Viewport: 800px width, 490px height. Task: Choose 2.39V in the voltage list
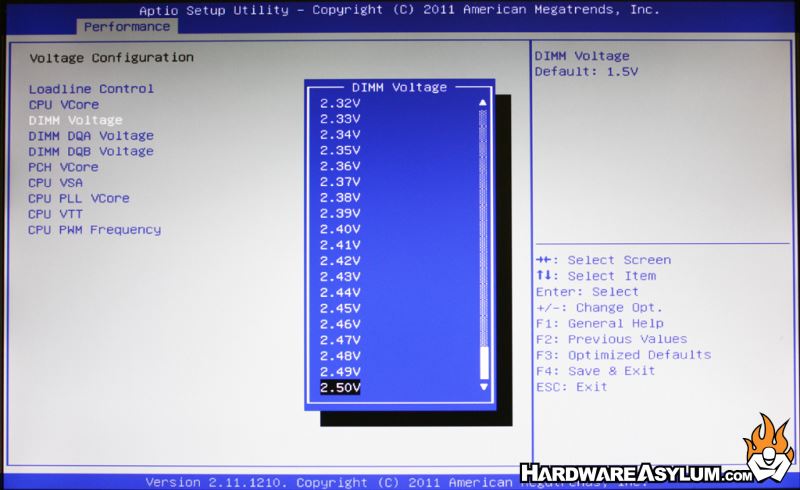[x=340, y=214]
